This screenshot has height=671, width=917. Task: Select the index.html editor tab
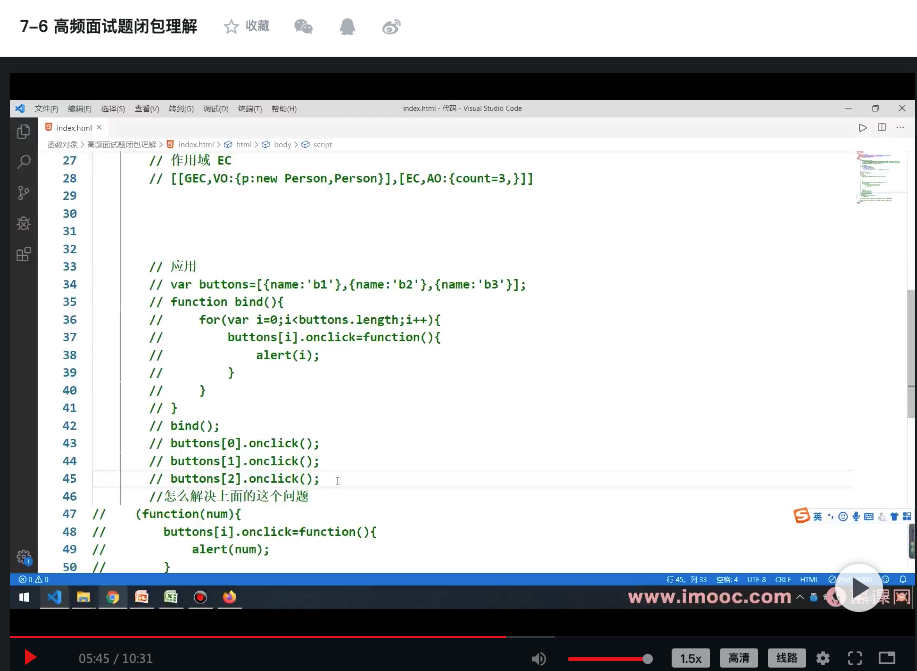pyautogui.click(x=73, y=128)
